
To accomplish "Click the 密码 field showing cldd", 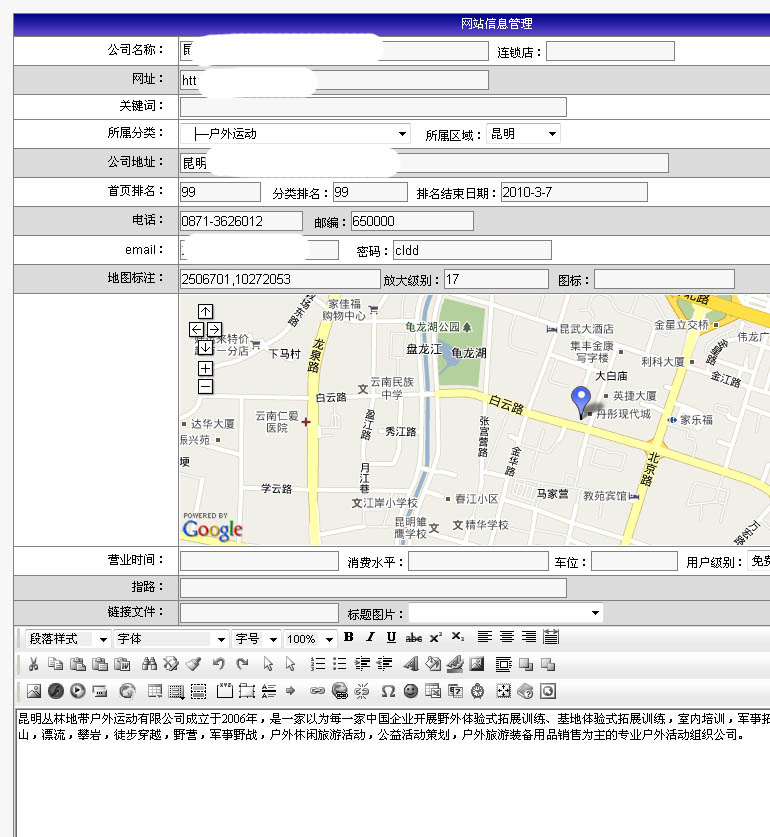I will (472, 250).
